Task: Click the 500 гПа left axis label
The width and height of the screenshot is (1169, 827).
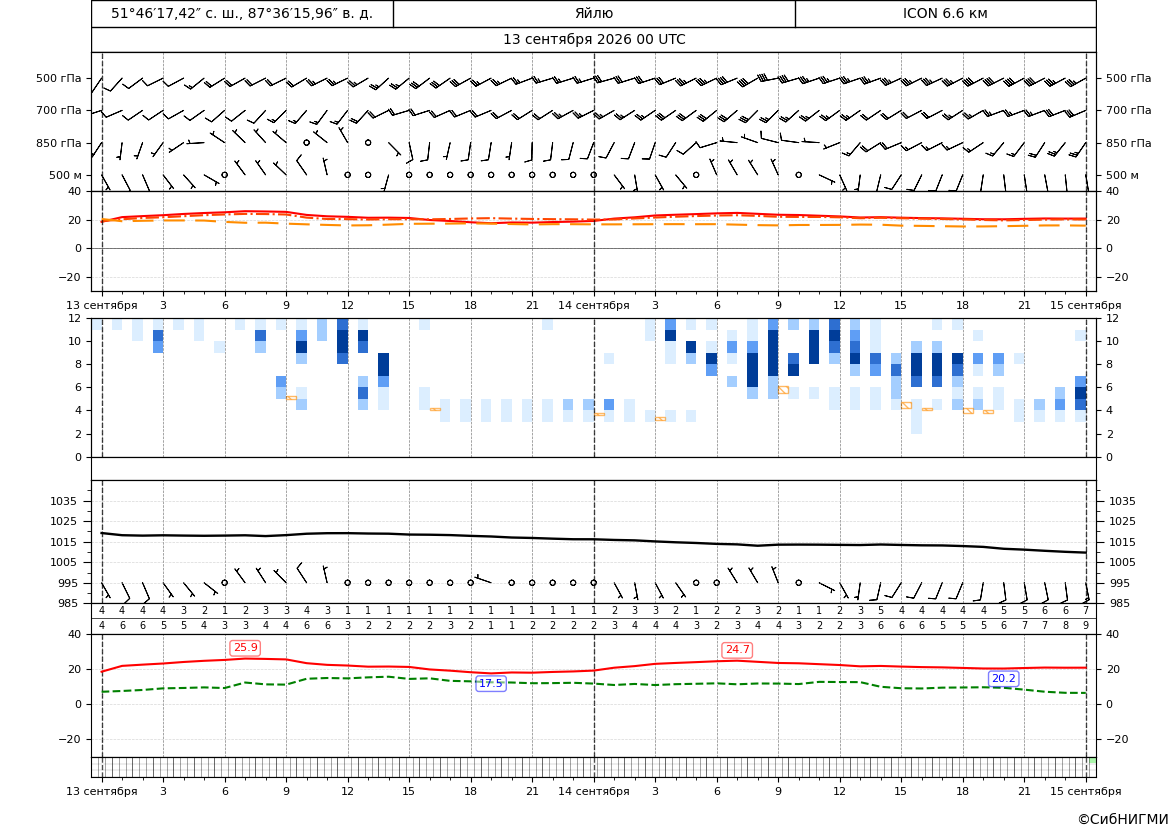Action: click(59, 78)
